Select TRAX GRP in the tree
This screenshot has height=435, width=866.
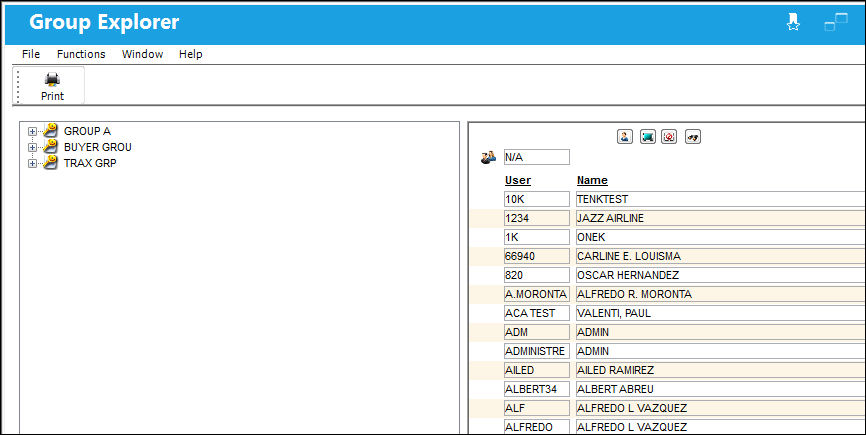click(90, 163)
